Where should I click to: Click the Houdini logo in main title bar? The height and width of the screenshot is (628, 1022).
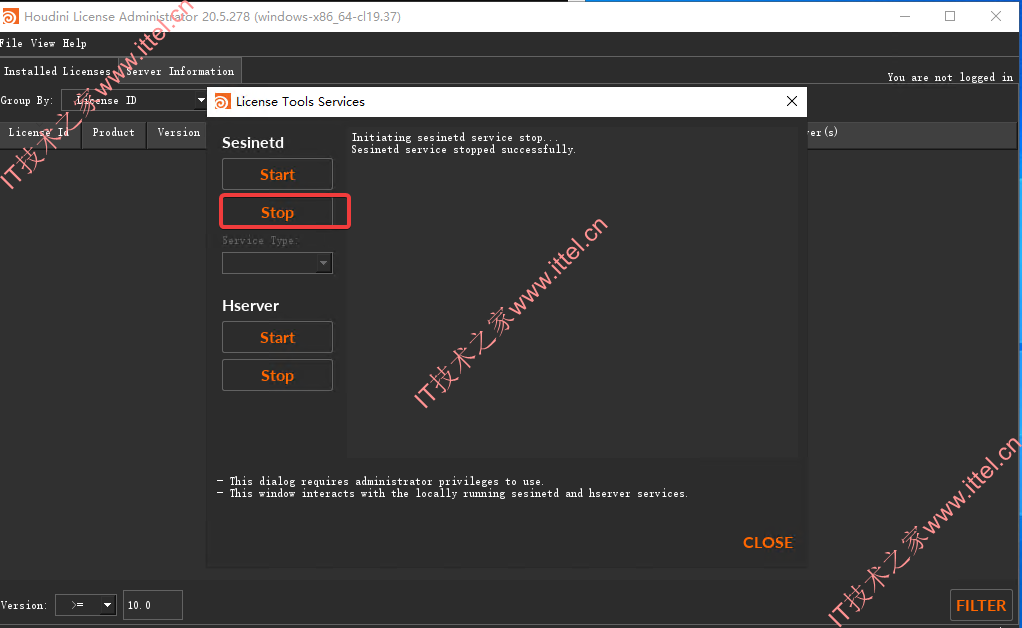(x=10, y=16)
